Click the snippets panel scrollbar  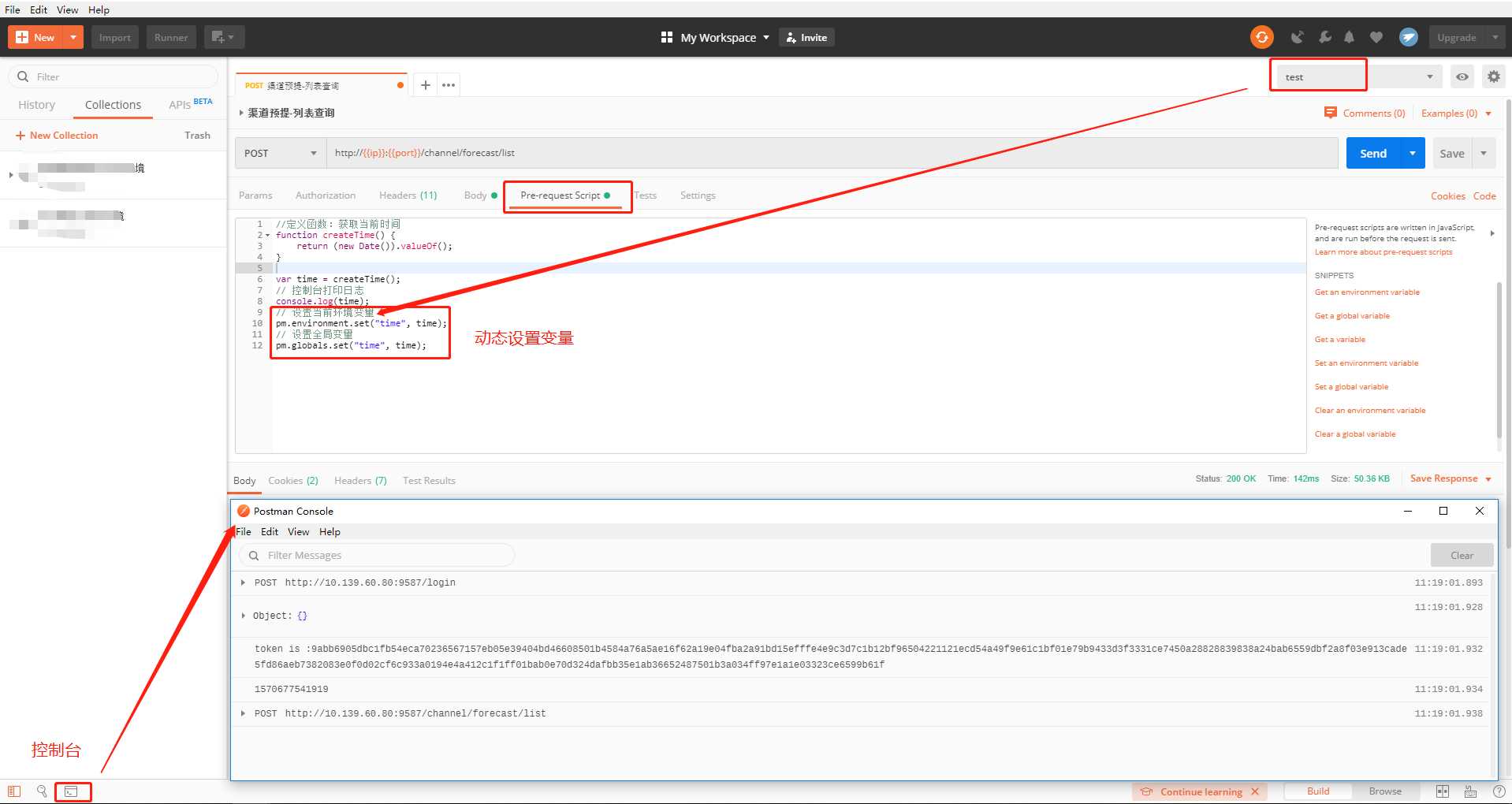click(1499, 360)
